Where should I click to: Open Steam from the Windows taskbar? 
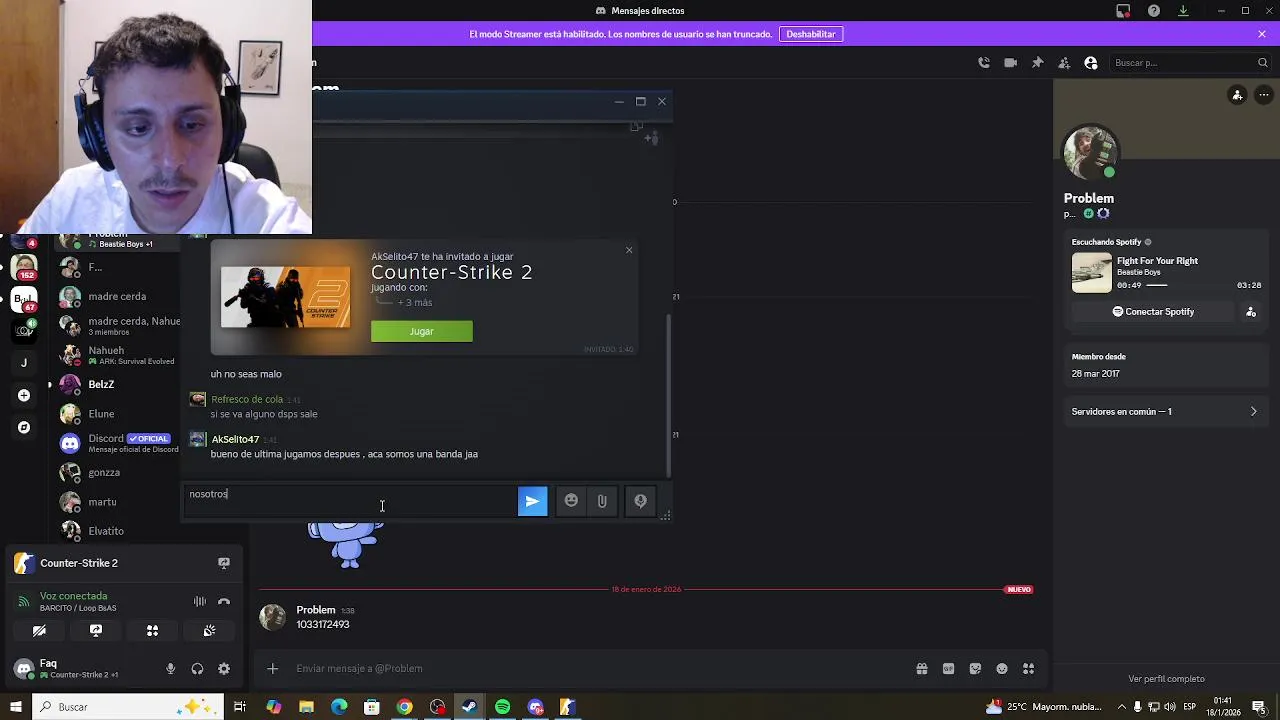(470, 707)
